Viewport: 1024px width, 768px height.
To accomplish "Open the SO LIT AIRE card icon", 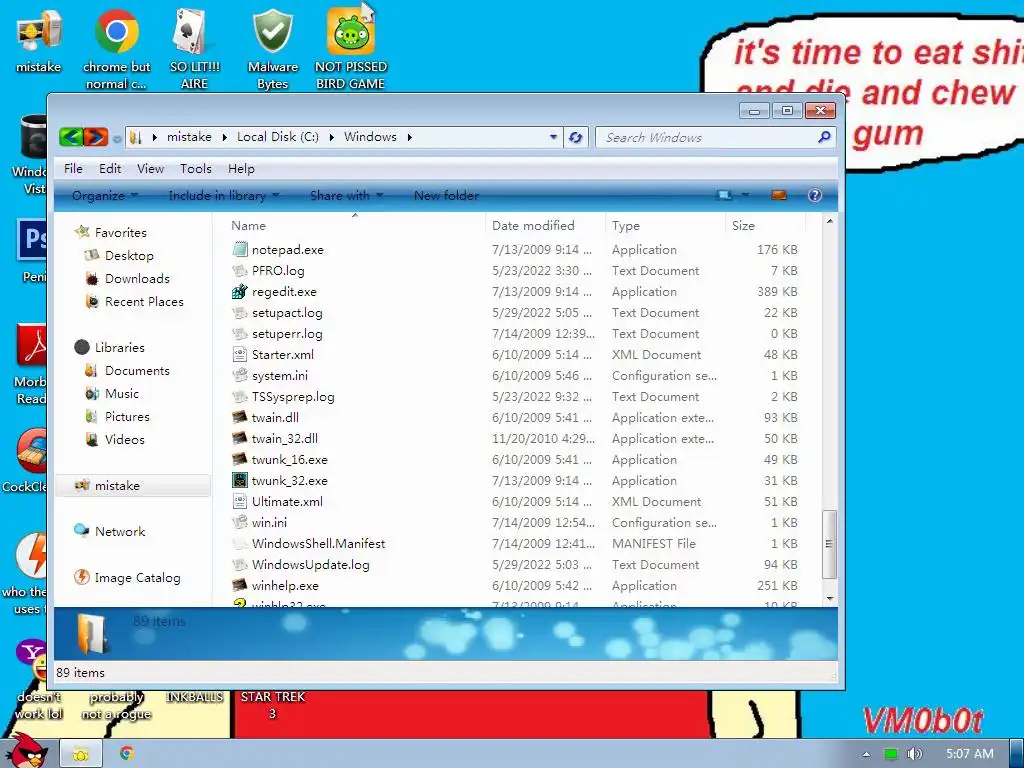I will pos(194,49).
